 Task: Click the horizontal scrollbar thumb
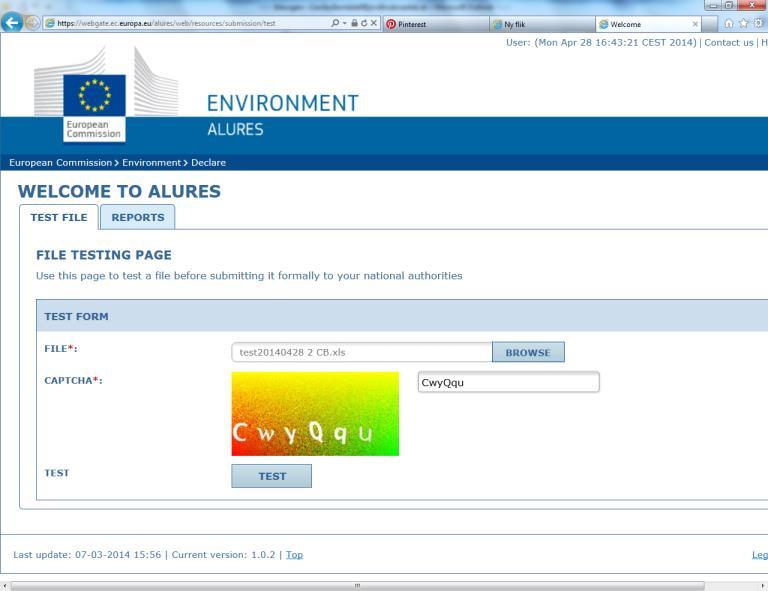[x=358, y=586]
